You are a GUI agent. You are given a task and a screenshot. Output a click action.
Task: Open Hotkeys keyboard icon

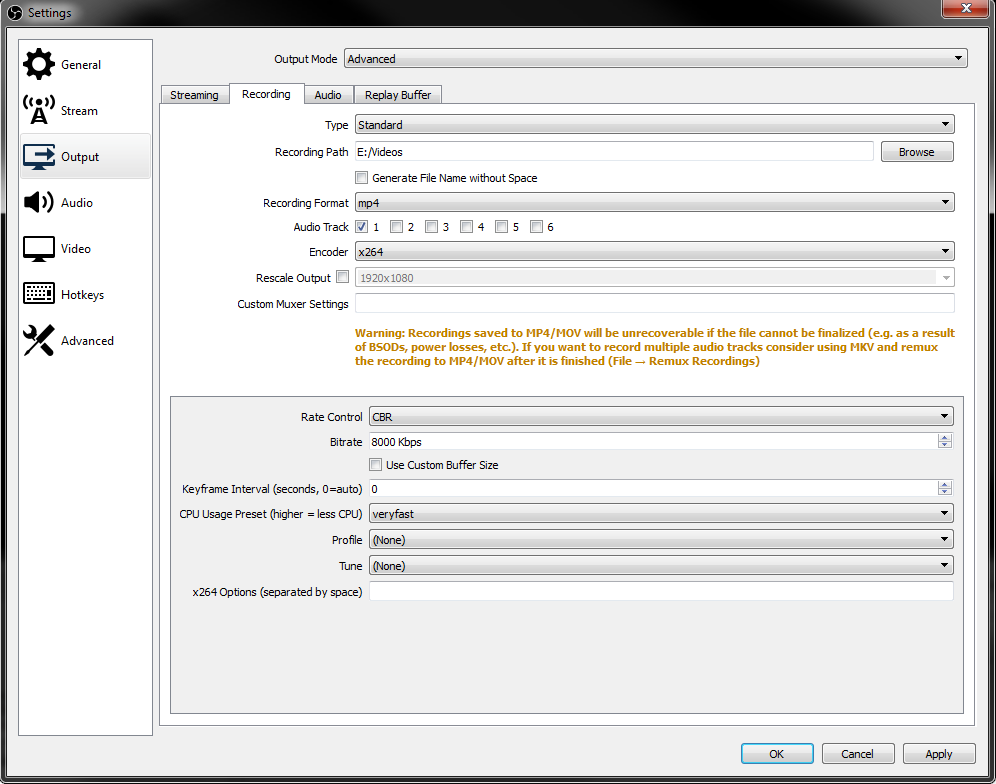tap(39, 295)
